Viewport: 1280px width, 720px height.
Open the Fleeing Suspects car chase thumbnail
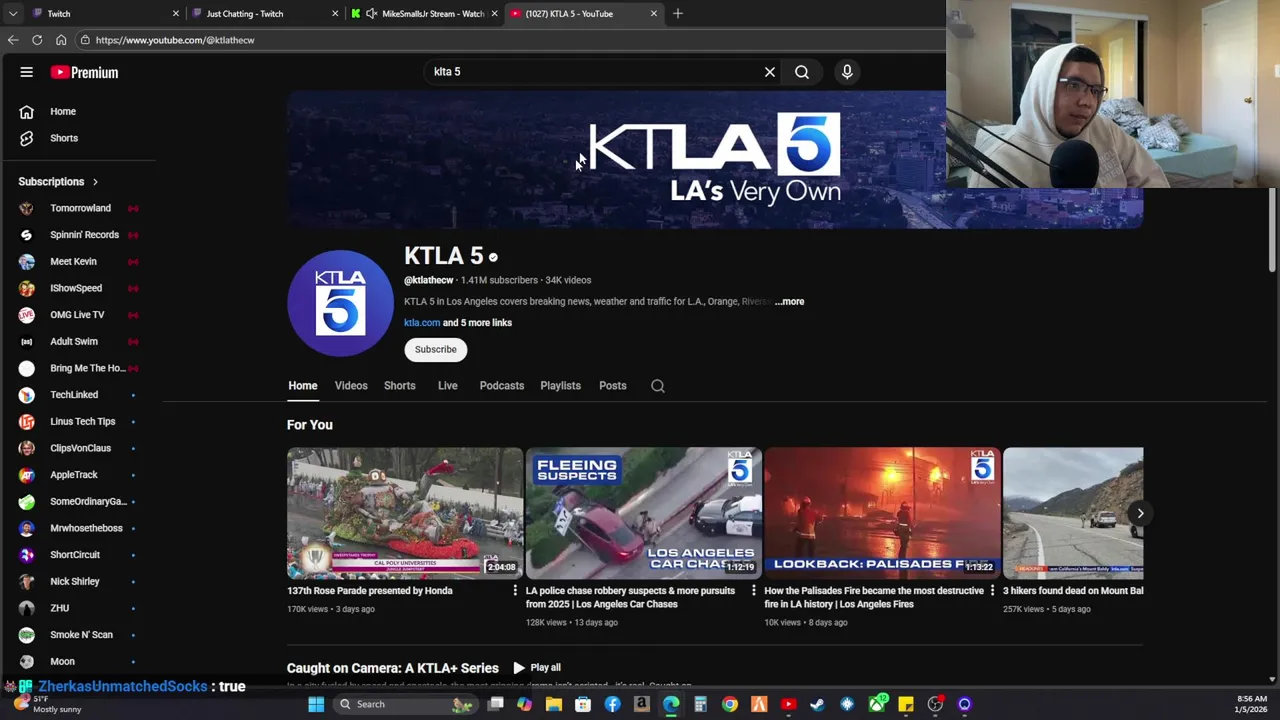coord(643,513)
